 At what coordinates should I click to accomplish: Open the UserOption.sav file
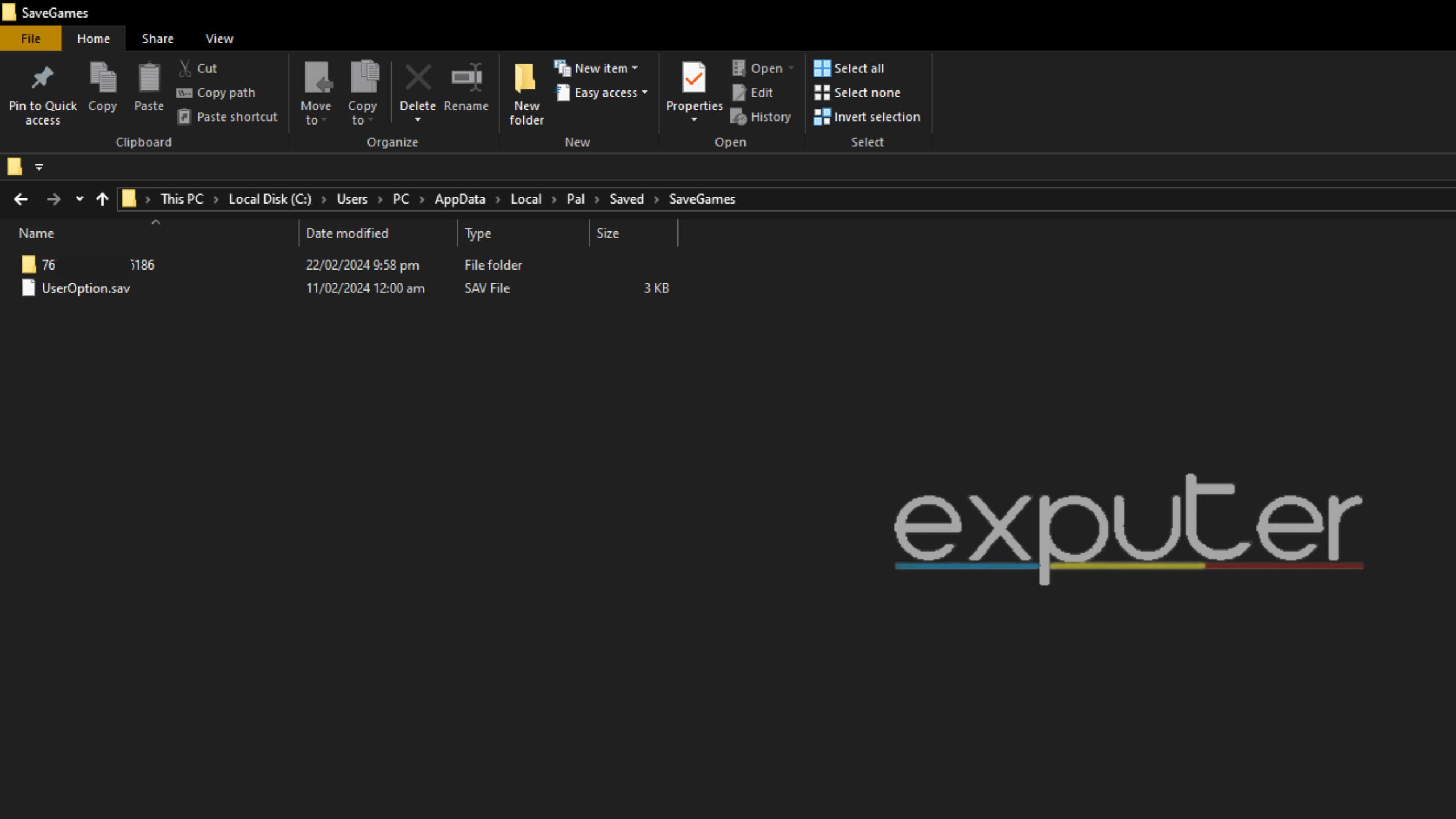tap(85, 288)
